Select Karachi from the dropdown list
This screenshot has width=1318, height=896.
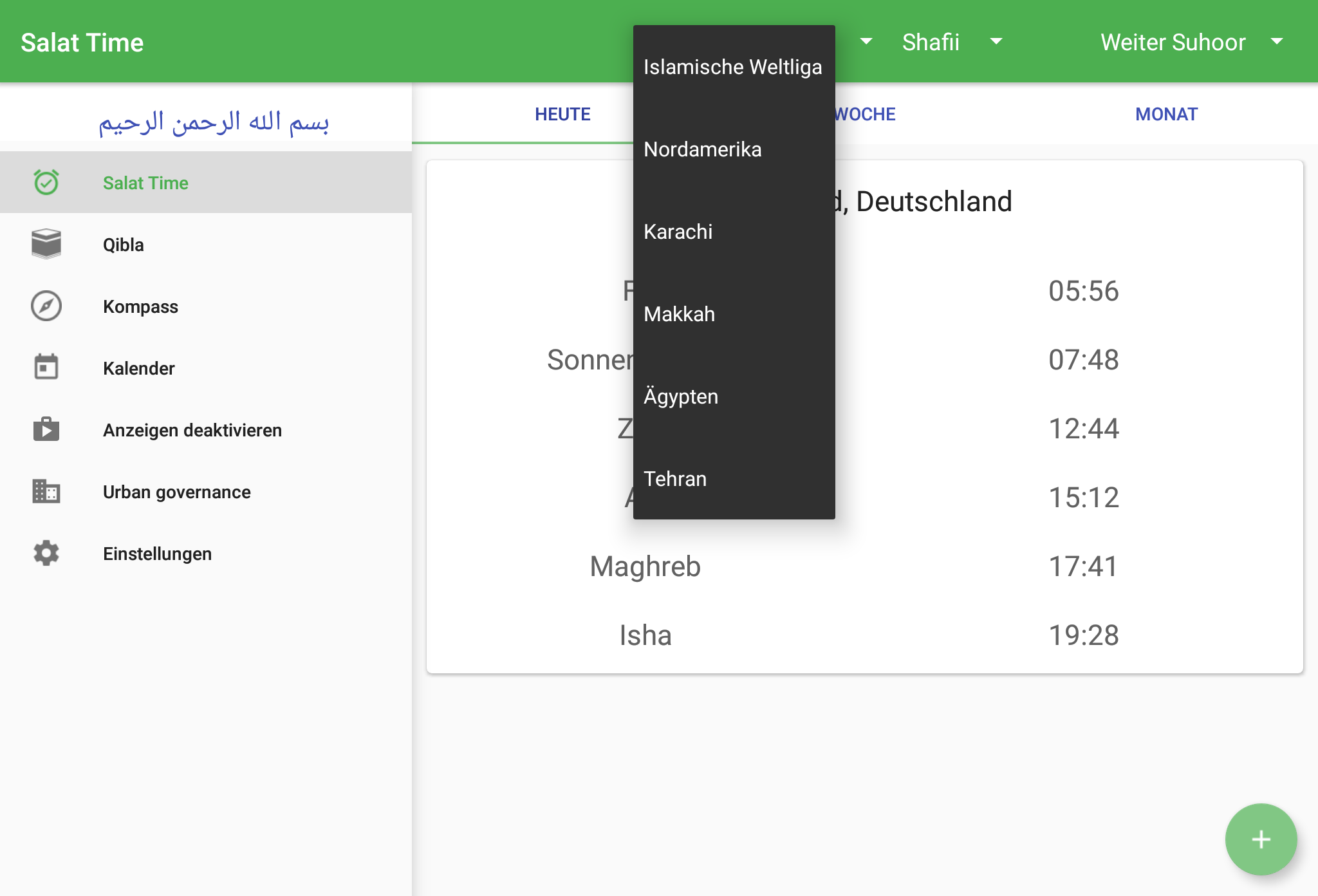(678, 232)
